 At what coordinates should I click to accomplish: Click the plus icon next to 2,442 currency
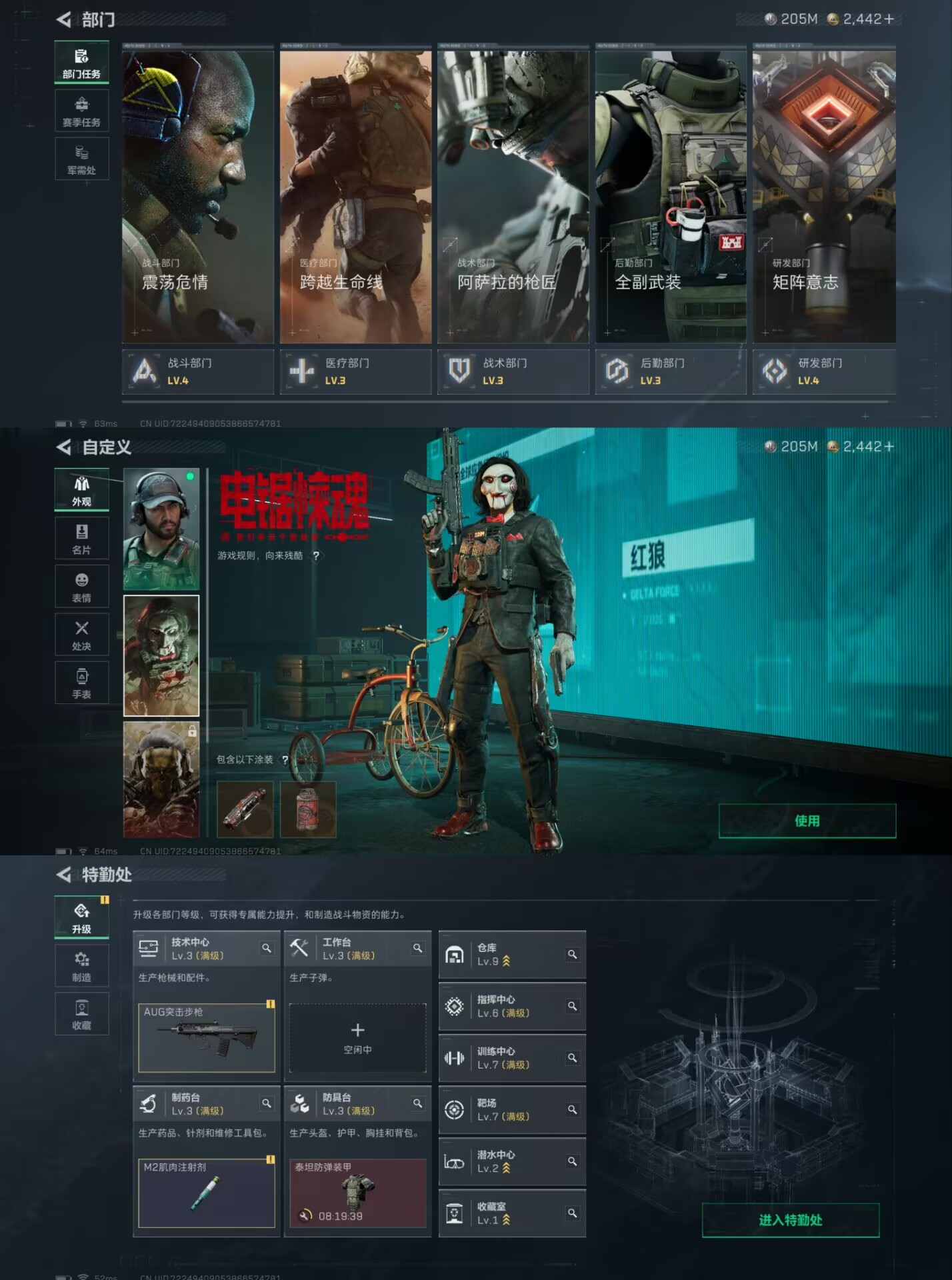click(889, 19)
